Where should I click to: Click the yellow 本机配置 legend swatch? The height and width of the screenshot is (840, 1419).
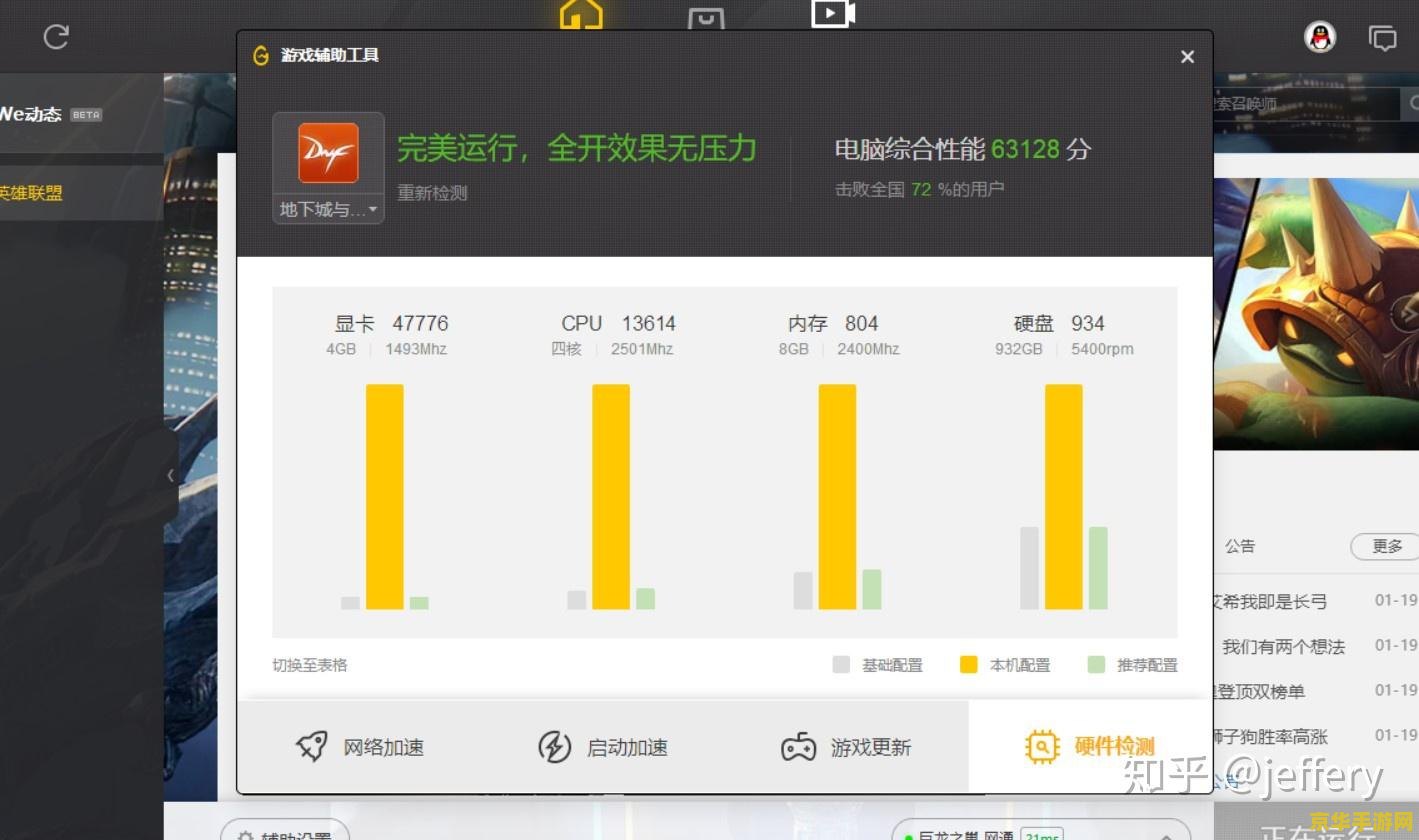pos(968,664)
